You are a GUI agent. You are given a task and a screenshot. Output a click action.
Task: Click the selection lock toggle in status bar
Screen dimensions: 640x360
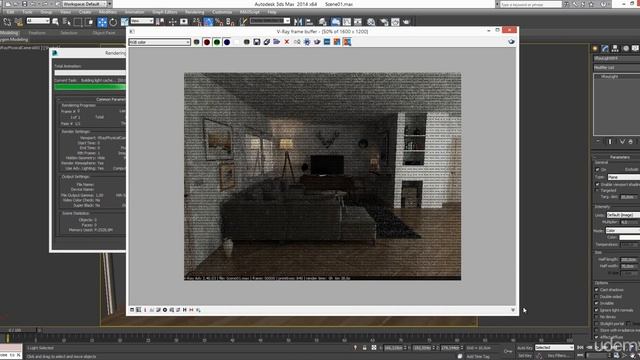364,348
